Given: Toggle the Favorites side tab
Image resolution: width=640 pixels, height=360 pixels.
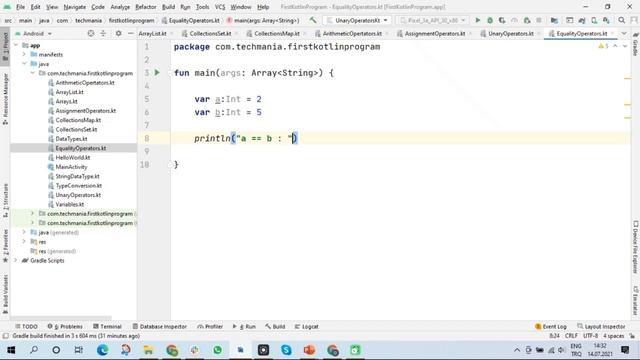Looking at the screenshot, I should point(5,246).
